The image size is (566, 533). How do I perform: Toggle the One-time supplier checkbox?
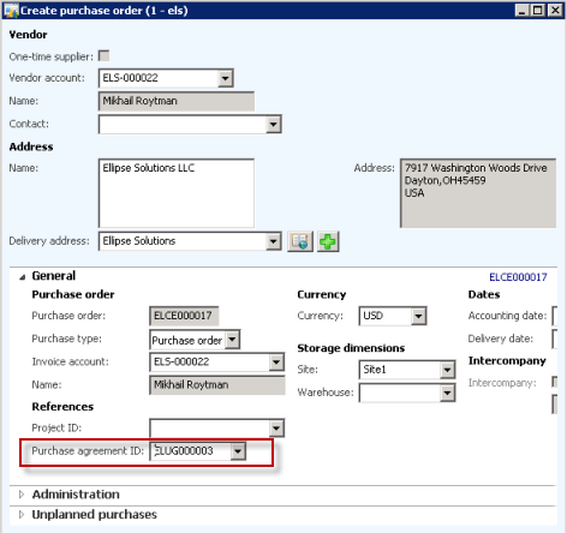[x=104, y=56]
